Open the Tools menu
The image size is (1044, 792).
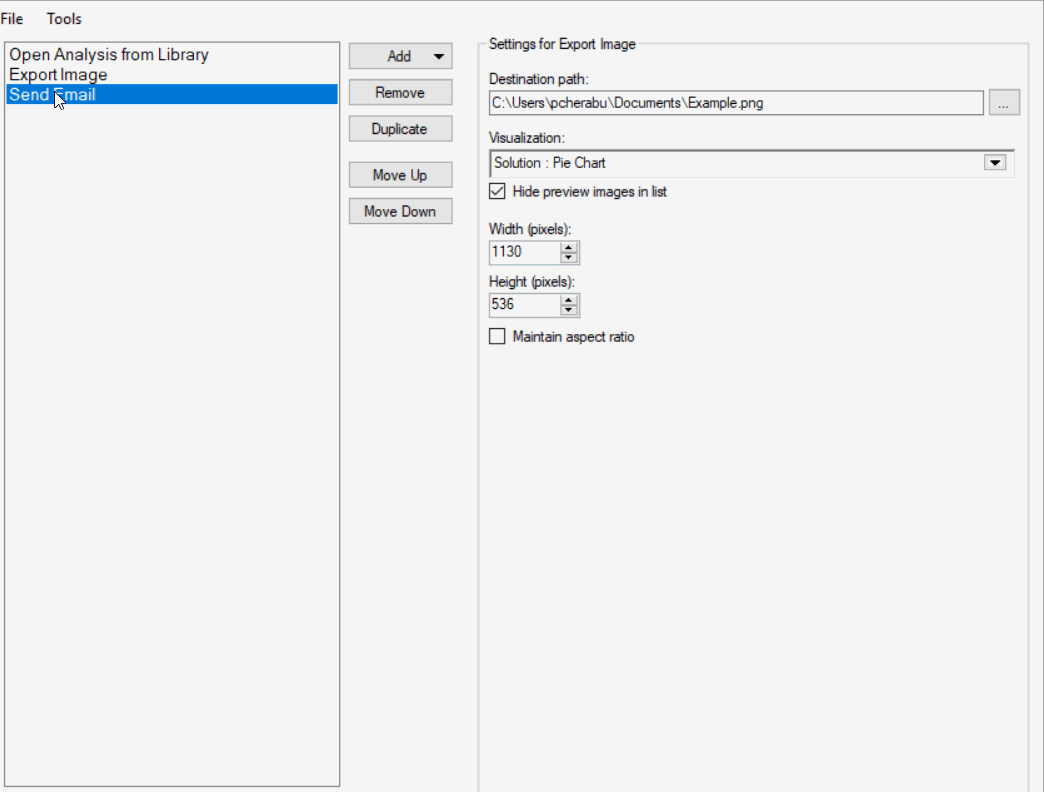tap(64, 19)
